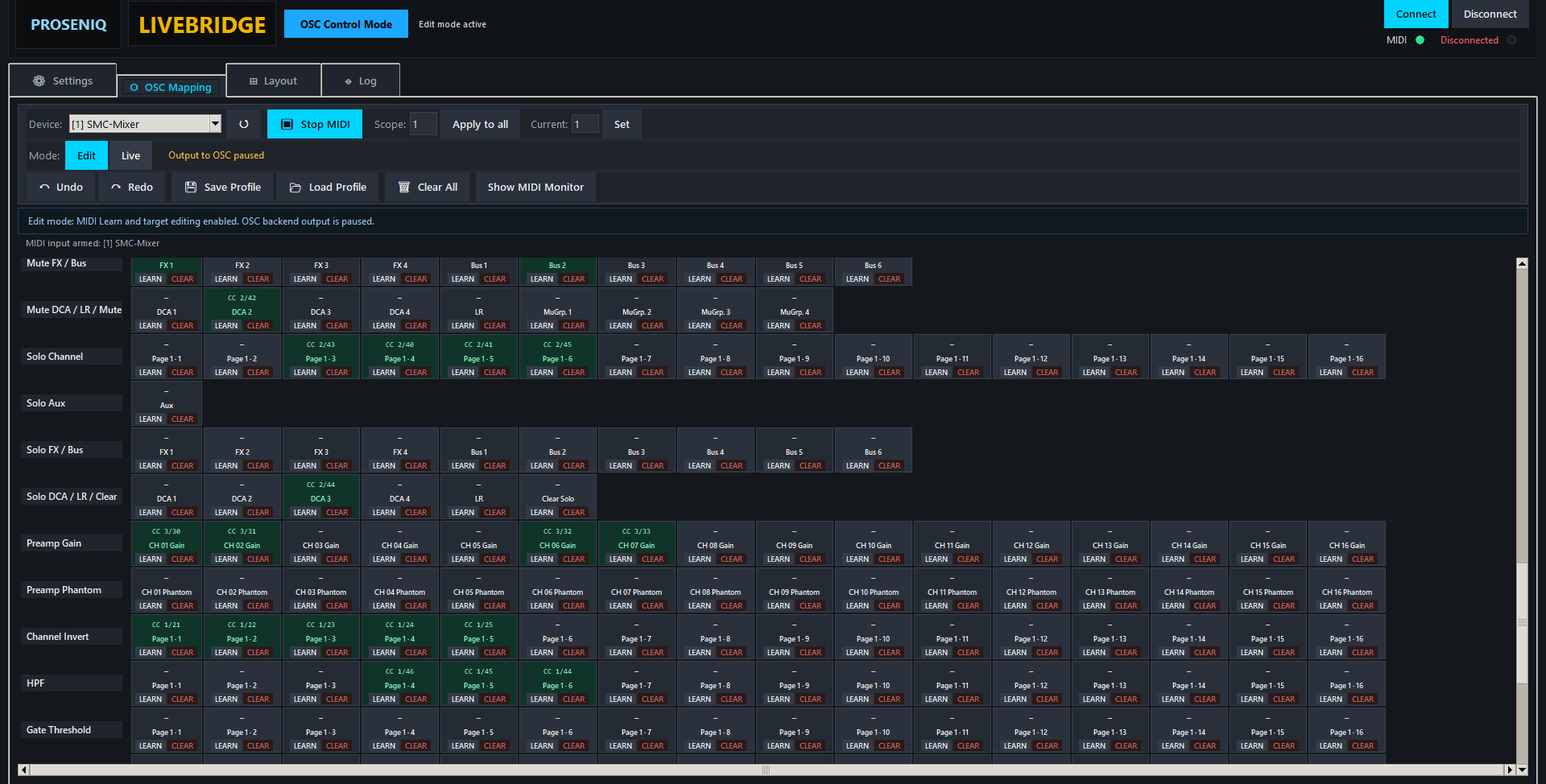
Task: Click the PROSENIQ logo
Action: coord(68,24)
